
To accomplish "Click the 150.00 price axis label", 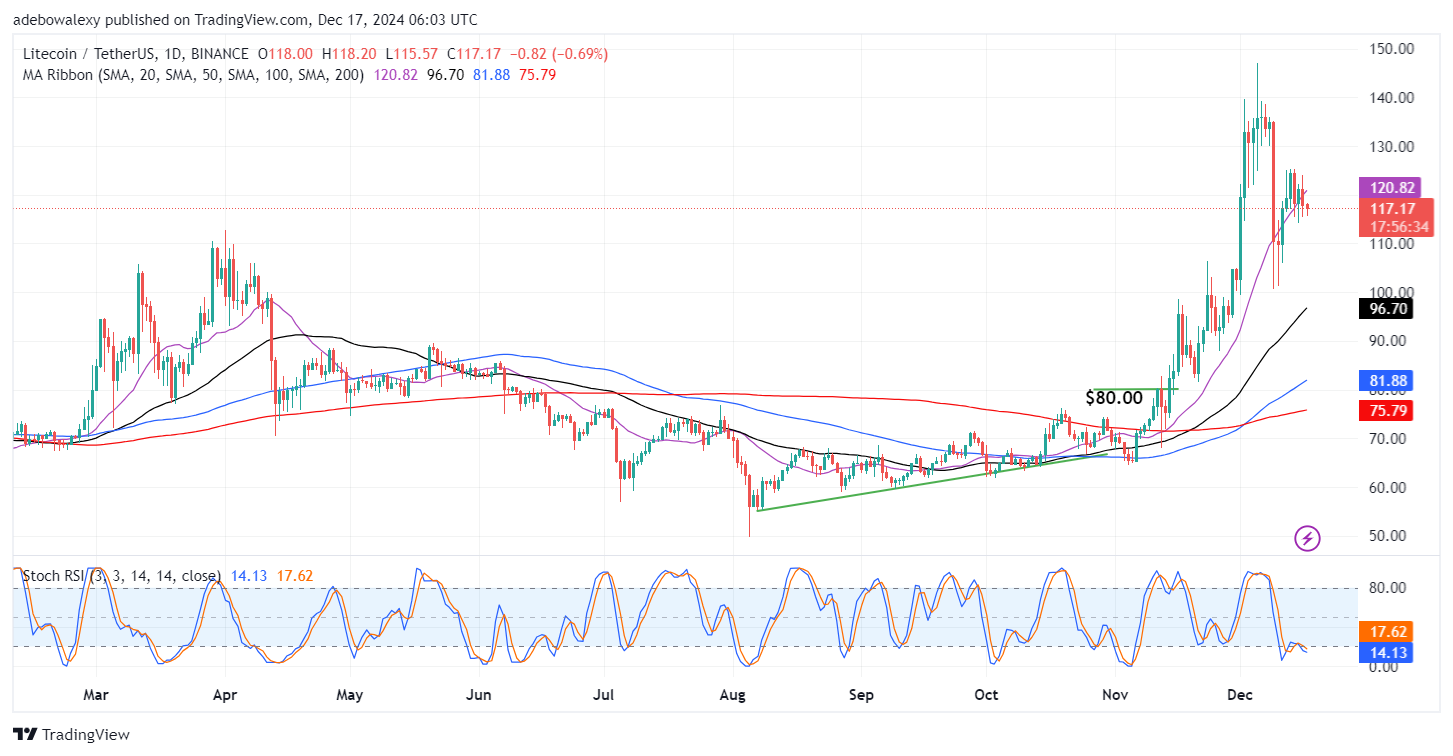I will tap(1391, 49).
